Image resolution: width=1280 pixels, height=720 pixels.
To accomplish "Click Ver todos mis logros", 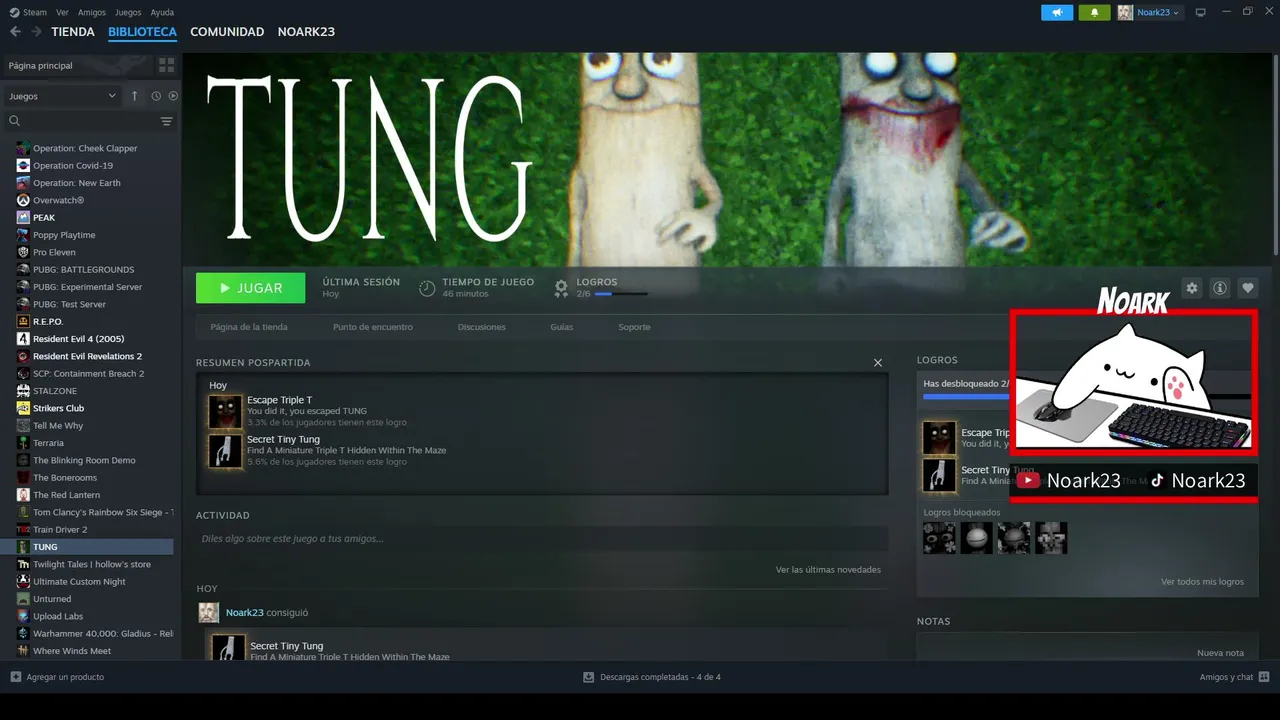I will coord(1202,582).
